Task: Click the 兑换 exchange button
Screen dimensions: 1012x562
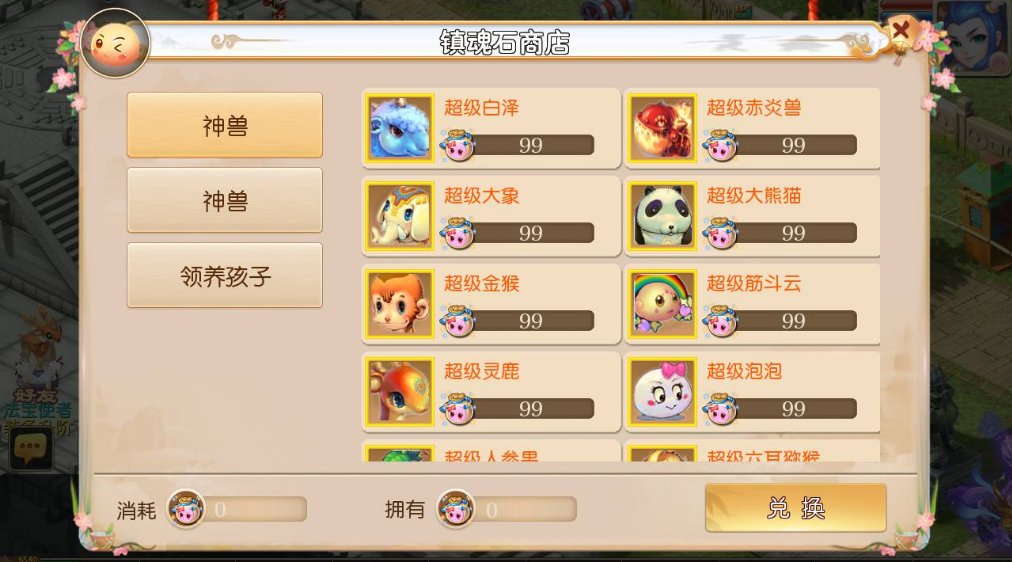Action: tap(795, 508)
